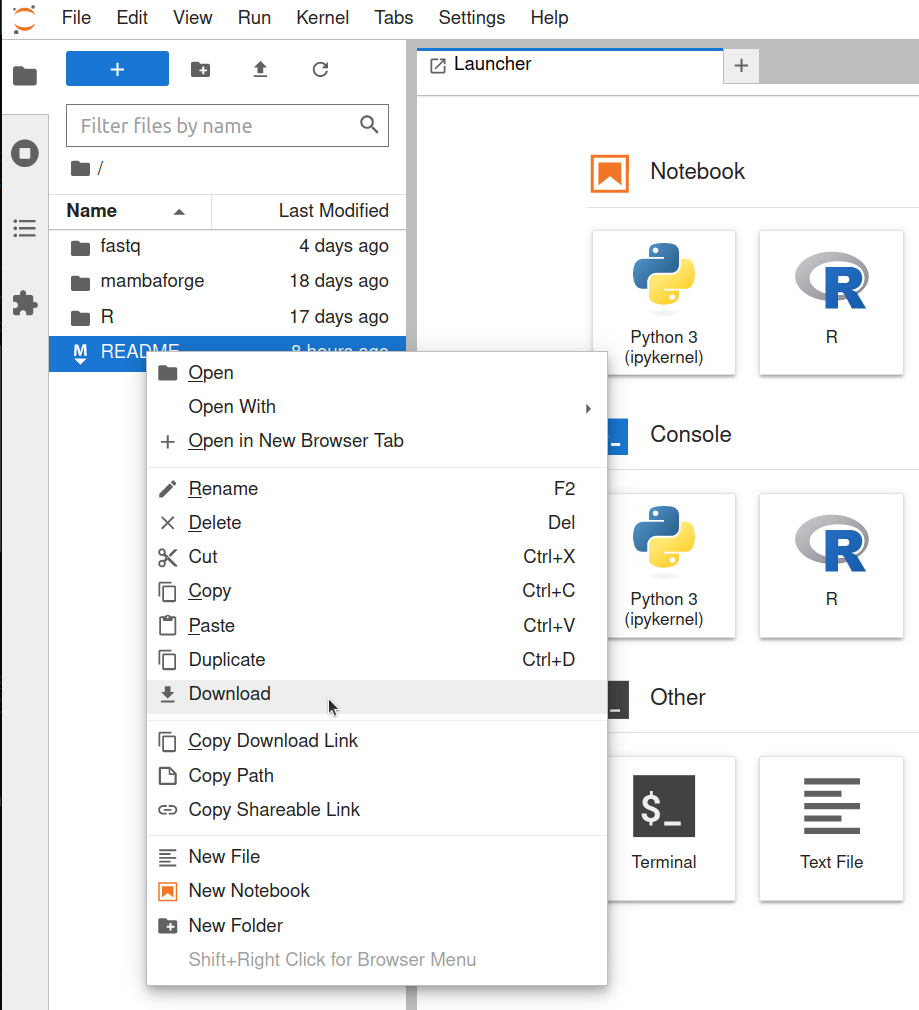The image size is (919, 1010).
Task: Toggle the table of contents sidebar
Action: point(24,228)
